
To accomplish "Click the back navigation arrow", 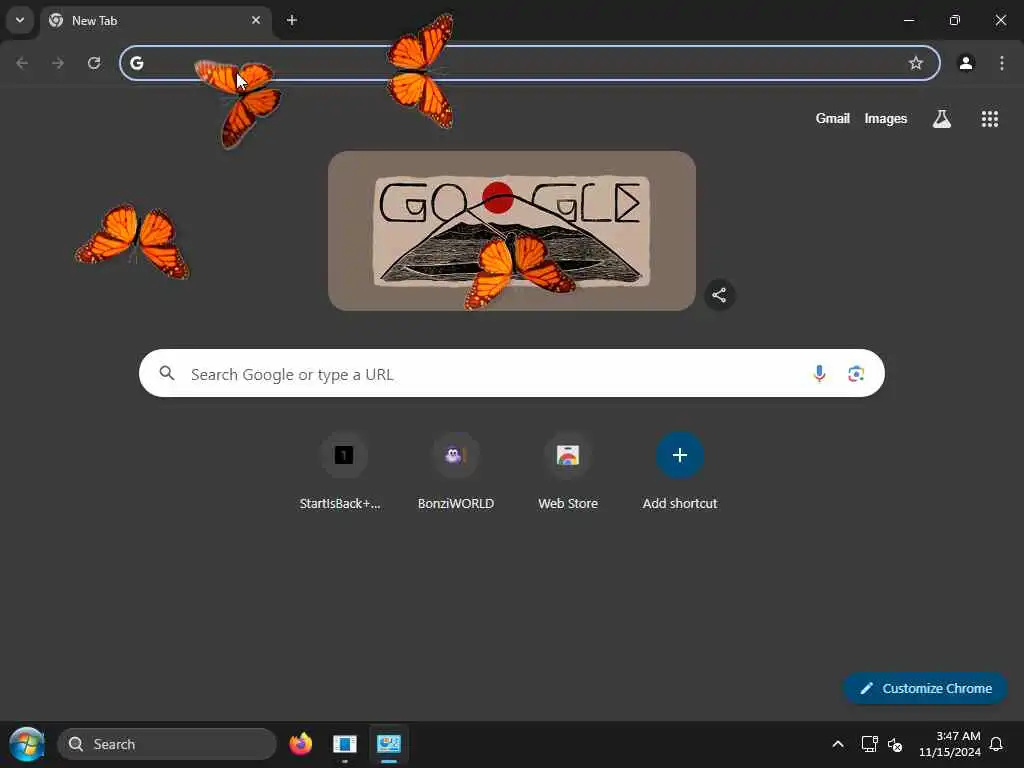I will click(22, 63).
